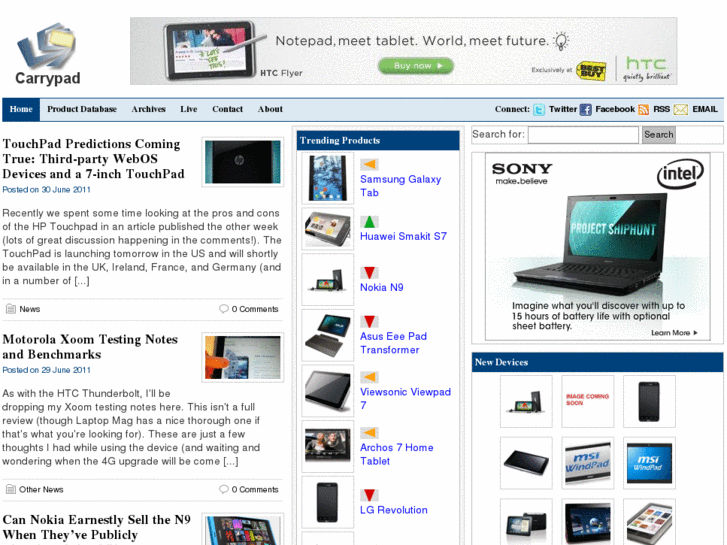
Task: Open LG Revolution phone thumbnail in Trending
Action: tap(327, 502)
